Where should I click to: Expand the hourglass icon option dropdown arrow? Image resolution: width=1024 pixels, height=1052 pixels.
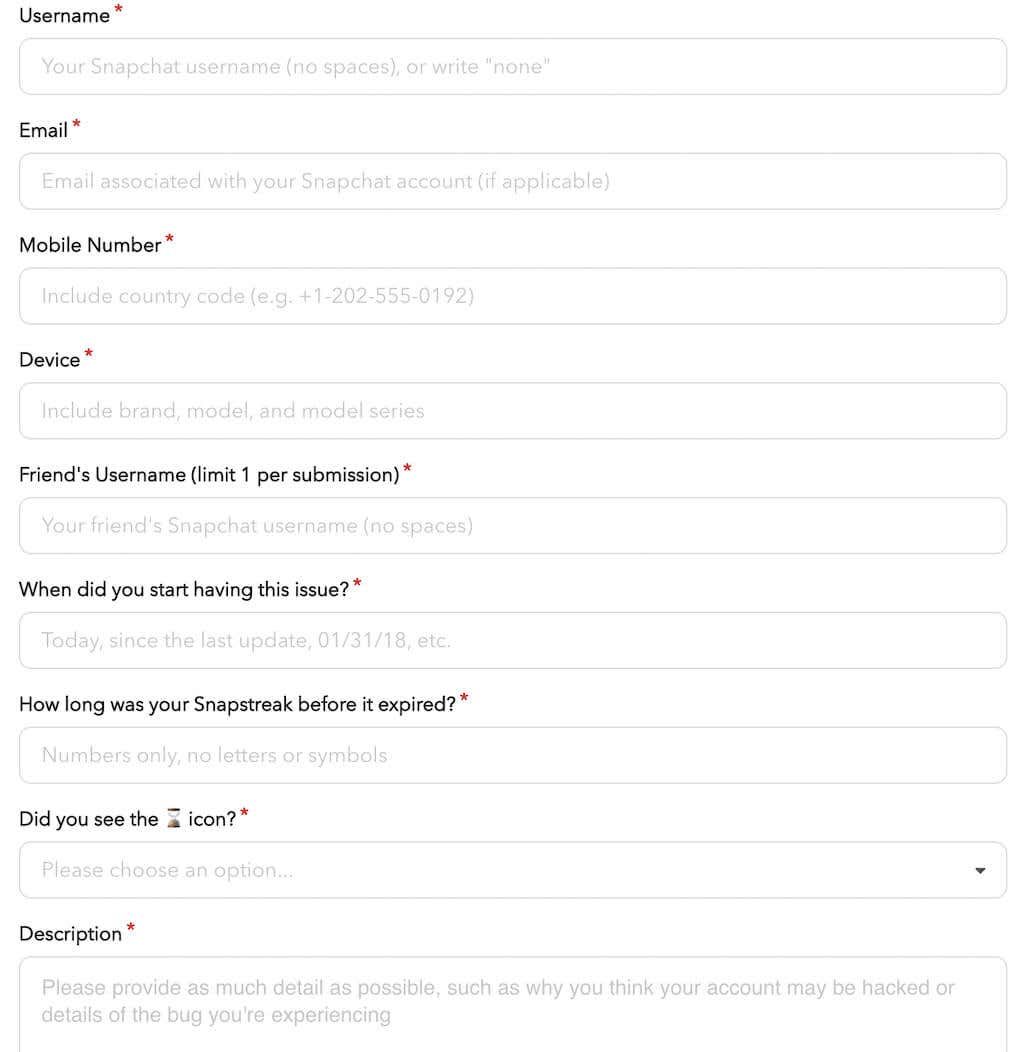point(980,870)
